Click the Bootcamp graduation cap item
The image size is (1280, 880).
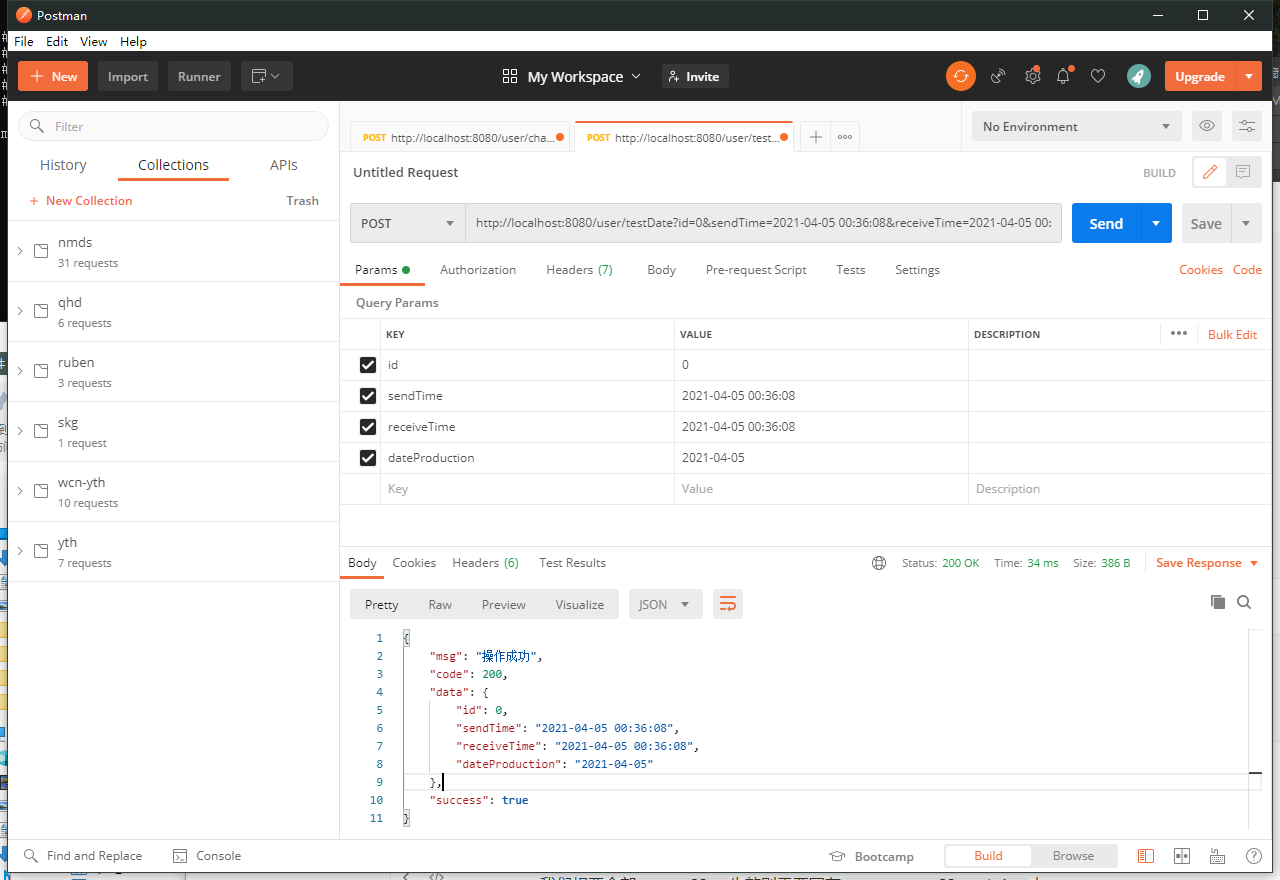coord(871,856)
